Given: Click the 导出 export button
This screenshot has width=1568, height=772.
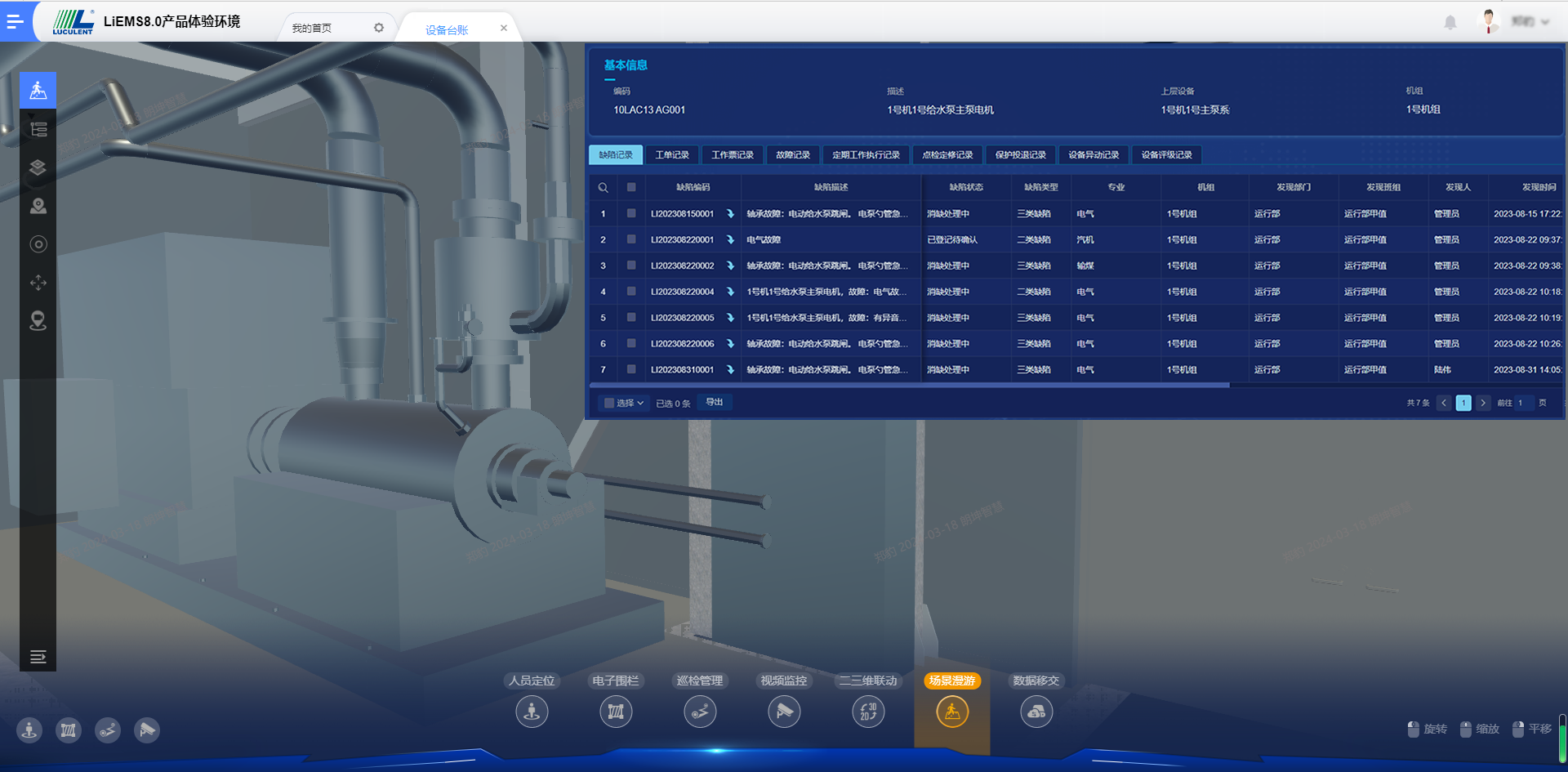Looking at the screenshot, I should tap(715, 402).
